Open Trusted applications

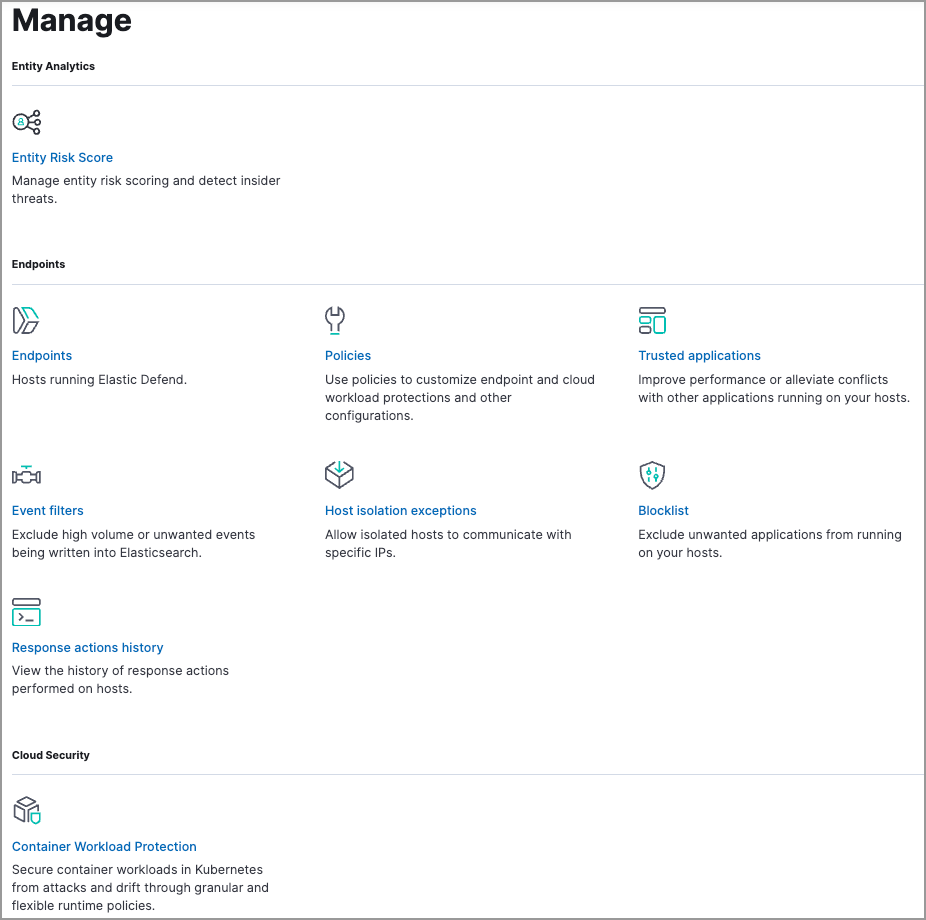(x=699, y=355)
